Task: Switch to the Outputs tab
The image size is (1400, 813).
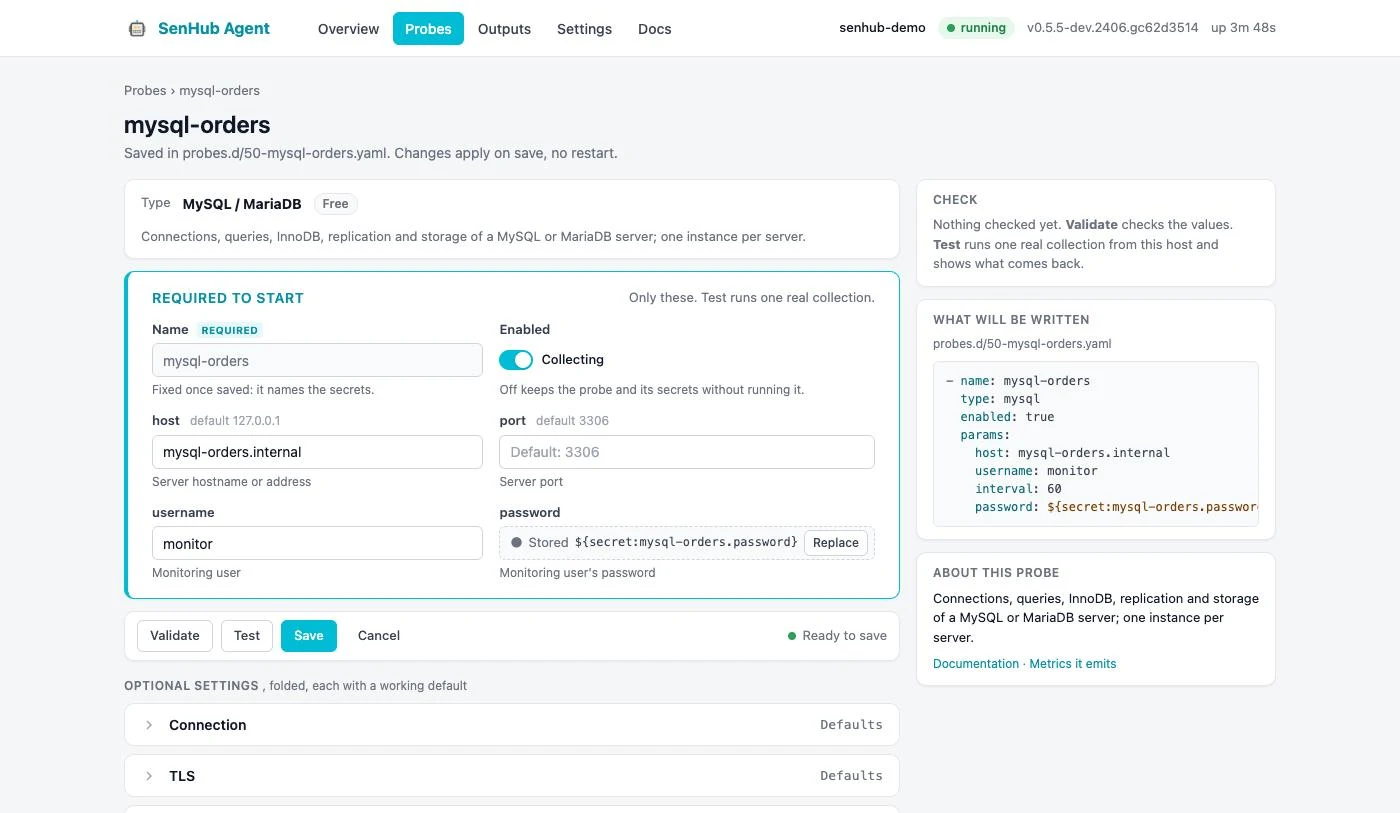Action: [x=504, y=29]
